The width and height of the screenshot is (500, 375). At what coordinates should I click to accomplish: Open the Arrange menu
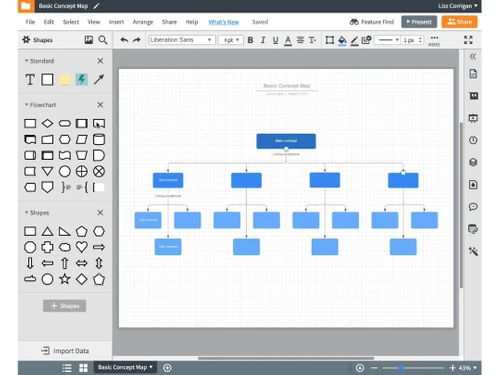143,22
